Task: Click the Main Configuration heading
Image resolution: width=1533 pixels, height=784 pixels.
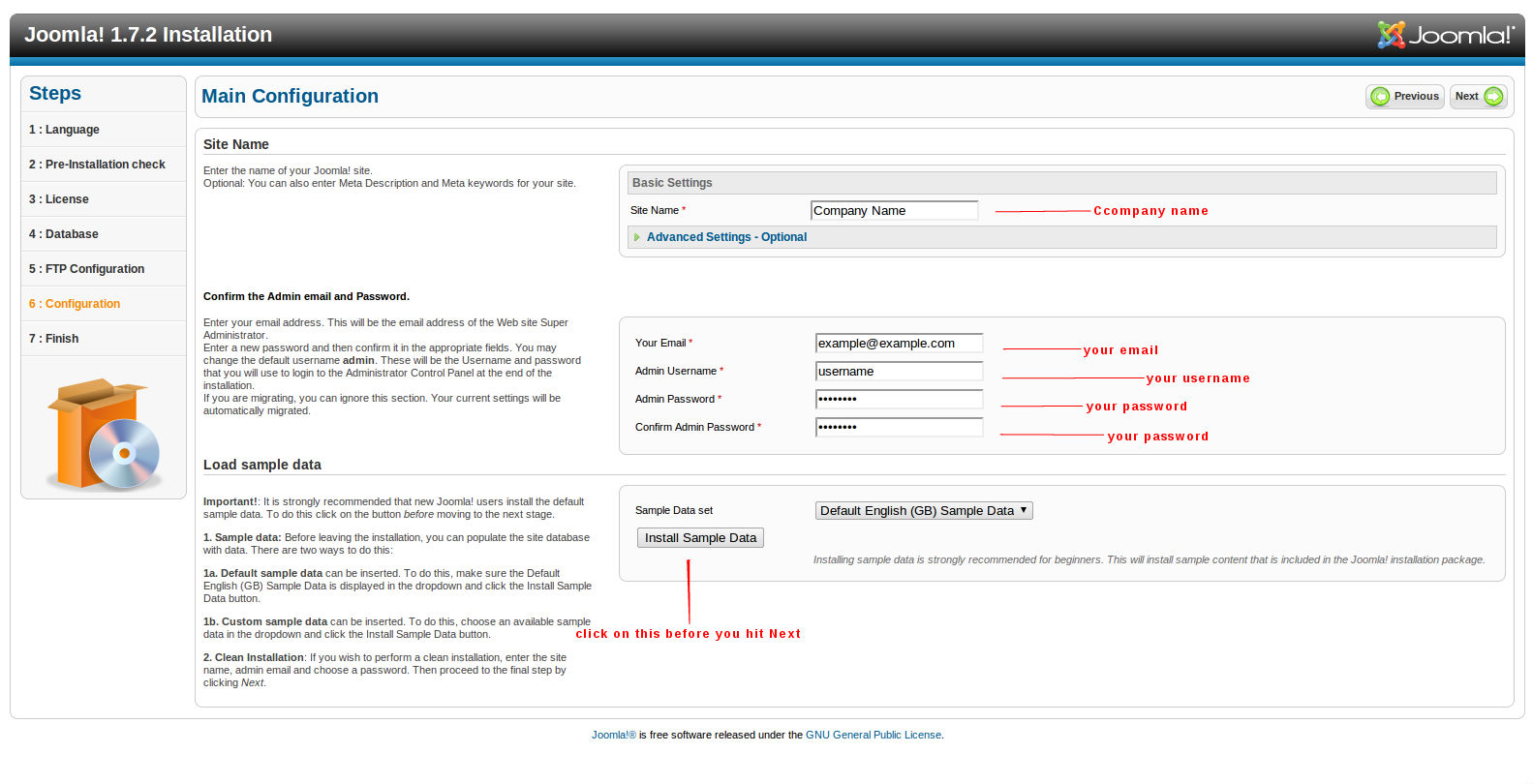Action: pos(290,96)
